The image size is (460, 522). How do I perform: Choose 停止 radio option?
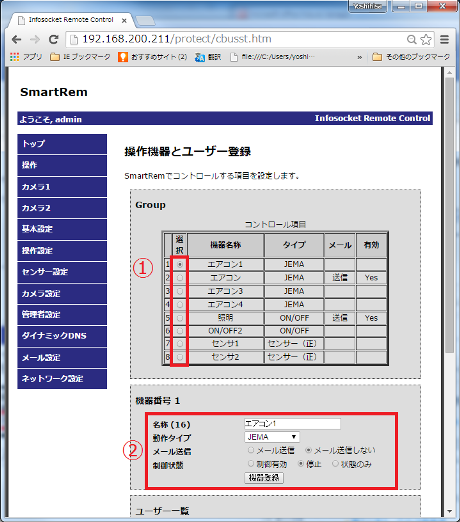[x=301, y=464]
